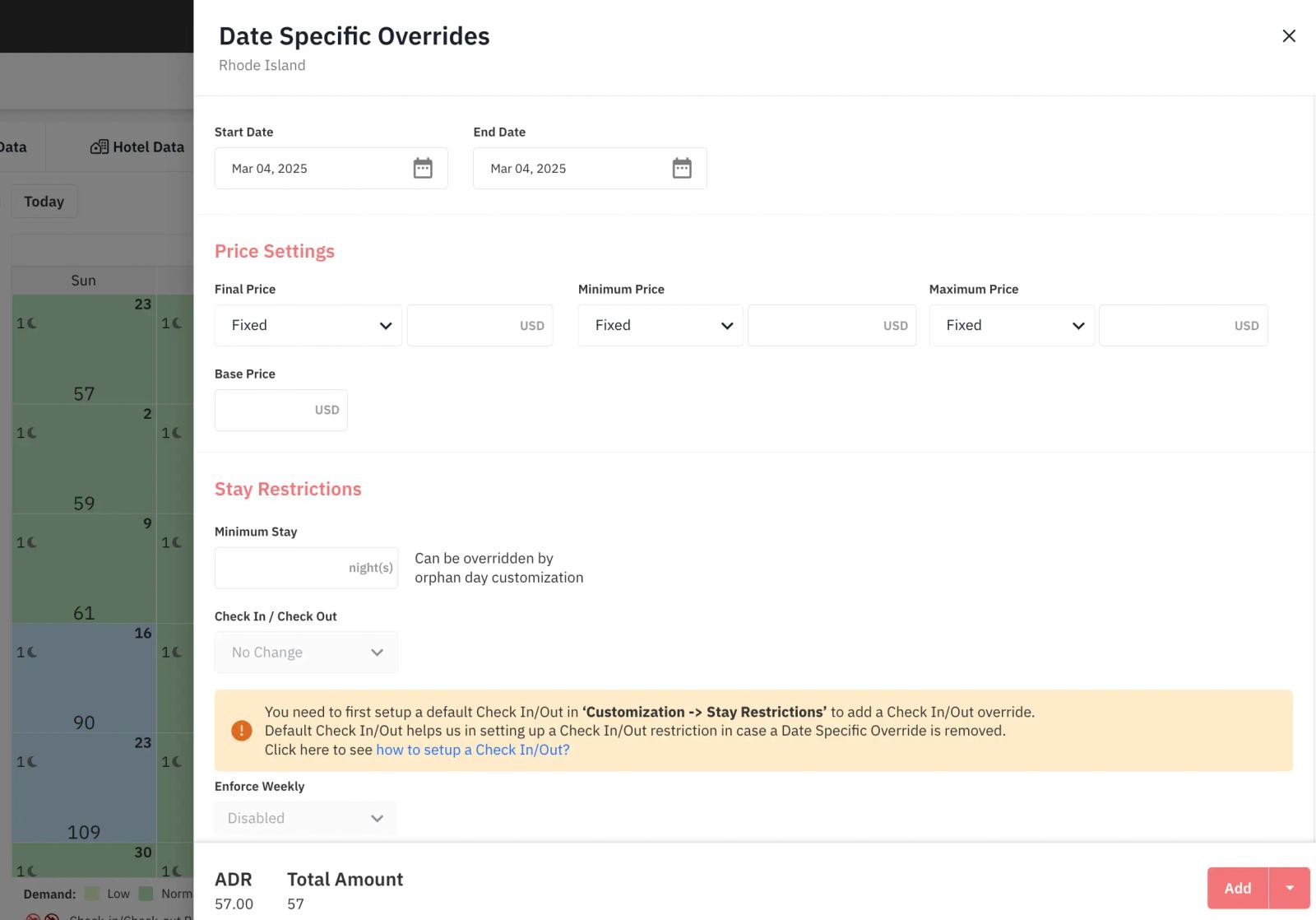The height and width of the screenshot is (920, 1316).
Task: Open the End Date calendar picker icon
Action: click(682, 169)
